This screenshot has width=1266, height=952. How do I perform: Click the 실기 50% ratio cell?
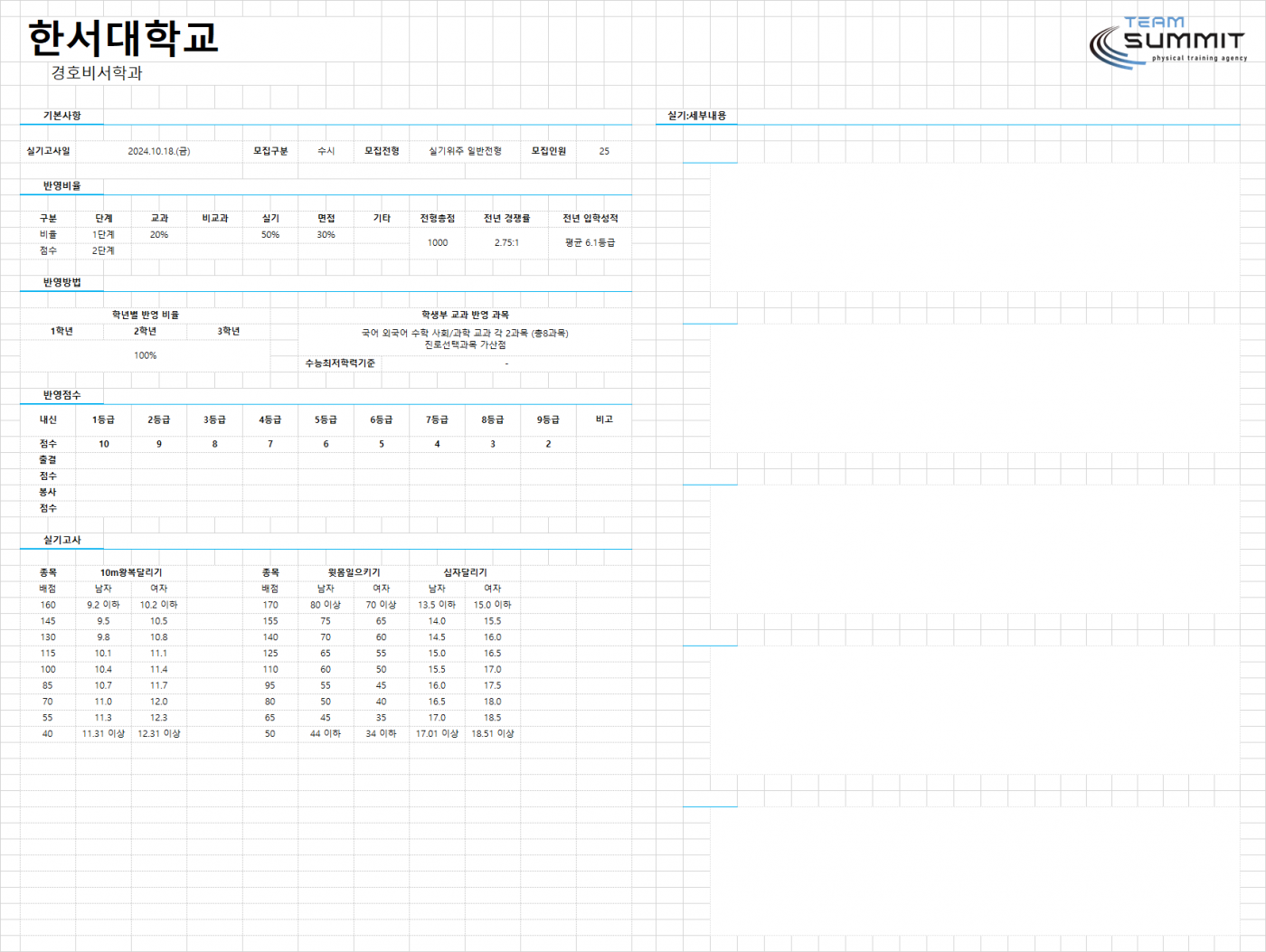click(270, 234)
